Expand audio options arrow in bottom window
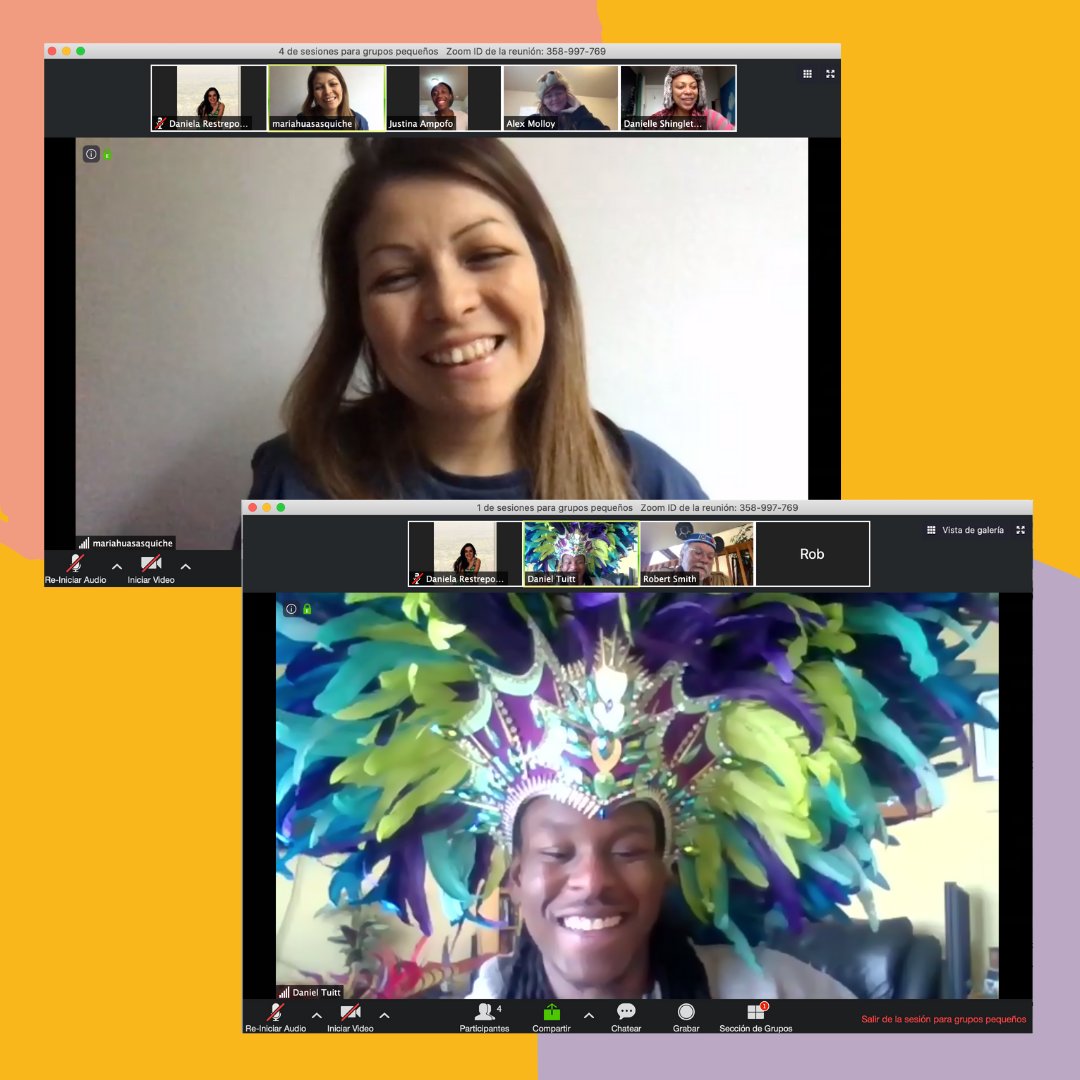 point(317,1015)
